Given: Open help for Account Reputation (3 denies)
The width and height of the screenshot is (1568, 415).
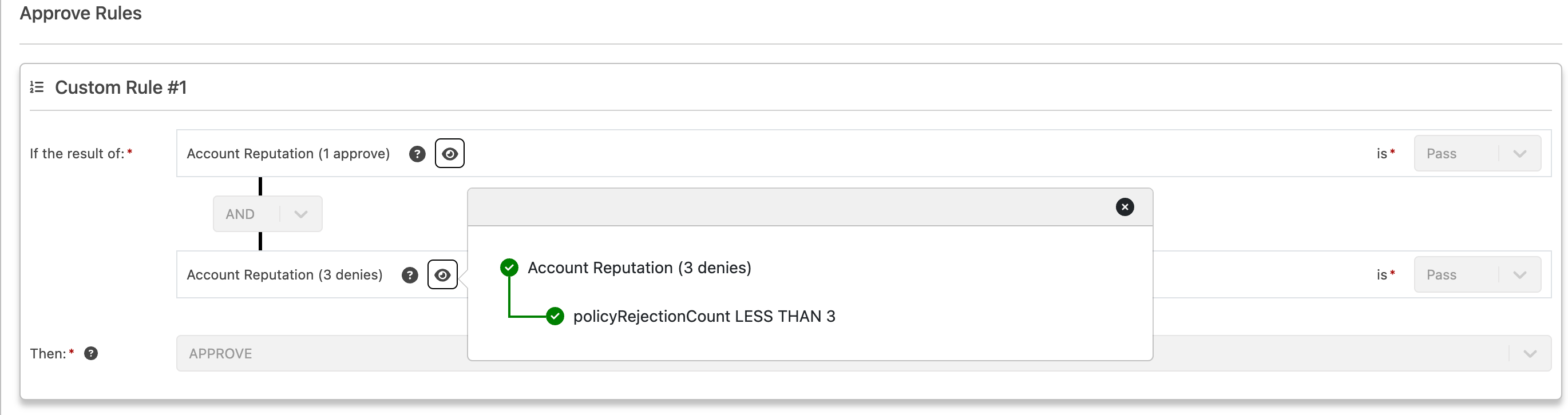Looking at the screenshot, I should pos(410,276).
